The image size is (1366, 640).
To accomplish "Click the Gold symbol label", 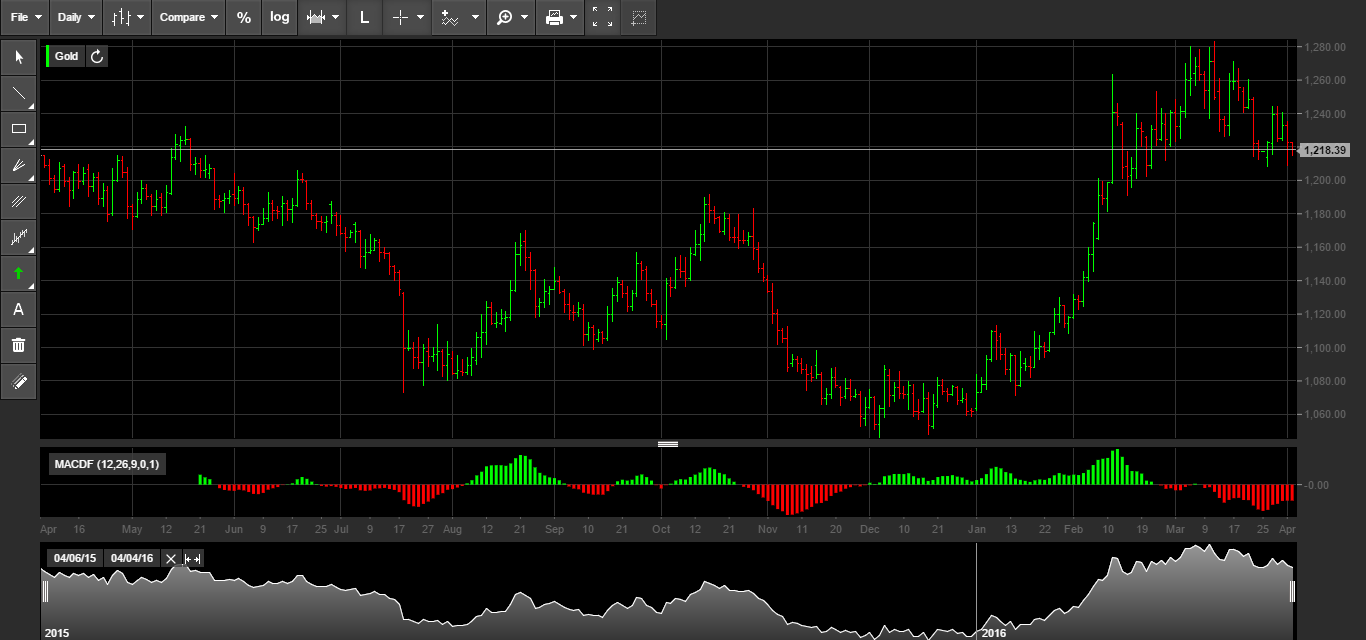I will point(66,56).
